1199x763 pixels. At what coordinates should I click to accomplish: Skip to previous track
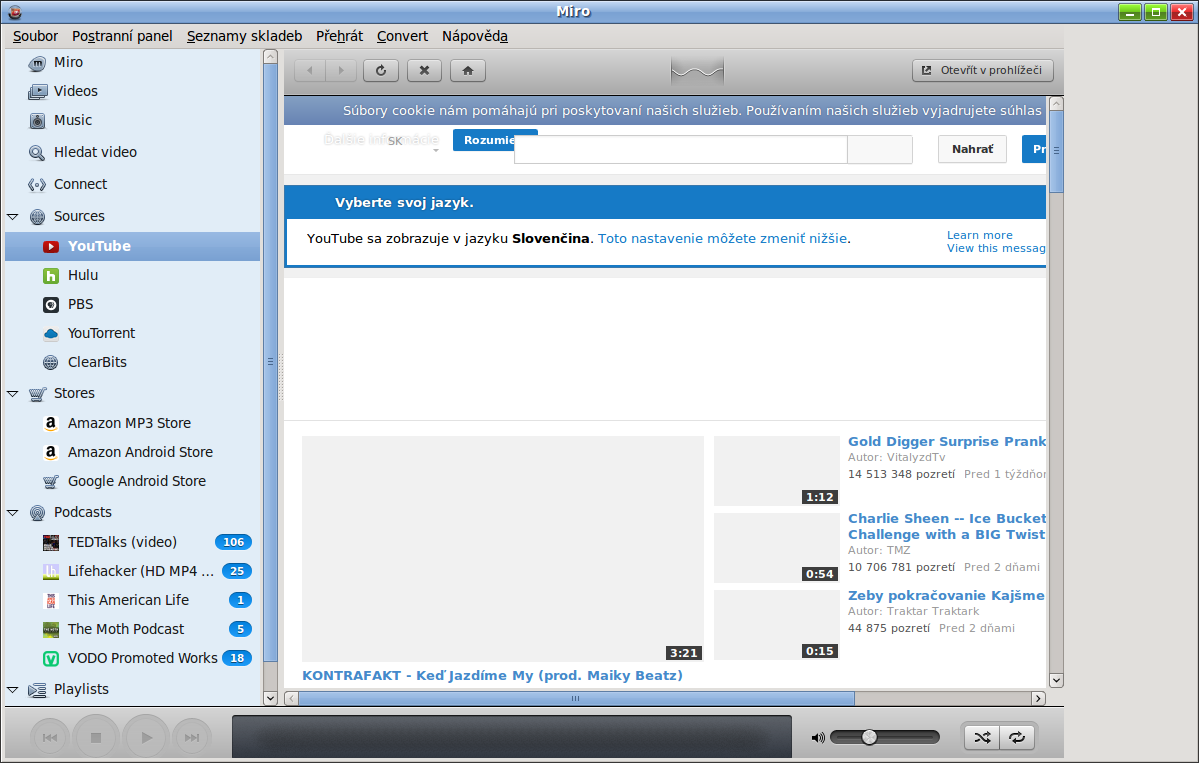[x=50, y=738]
